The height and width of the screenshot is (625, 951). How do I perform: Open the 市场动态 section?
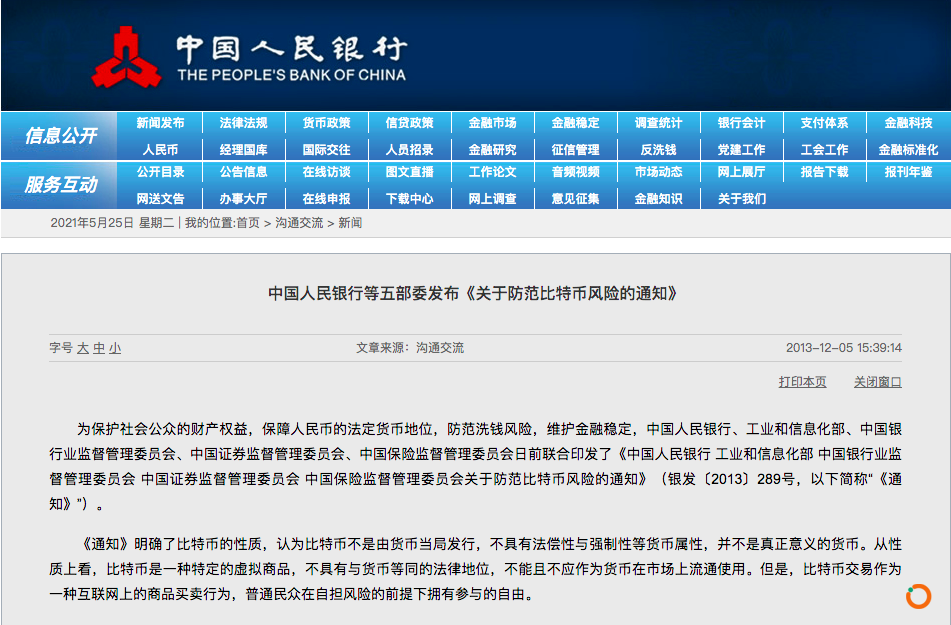(659, 172)
